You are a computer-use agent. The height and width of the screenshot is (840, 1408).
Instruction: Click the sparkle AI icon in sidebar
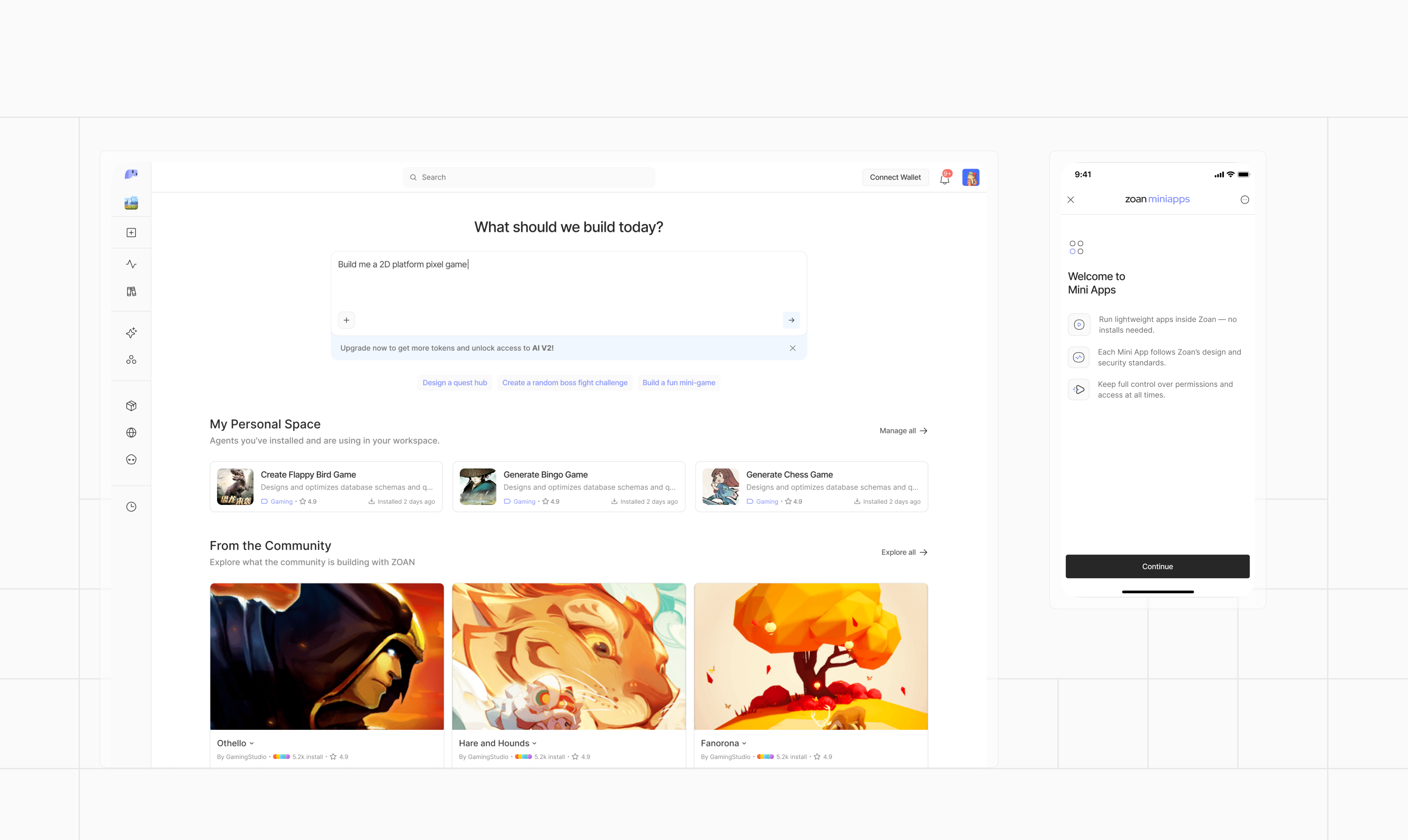point(131,333)
